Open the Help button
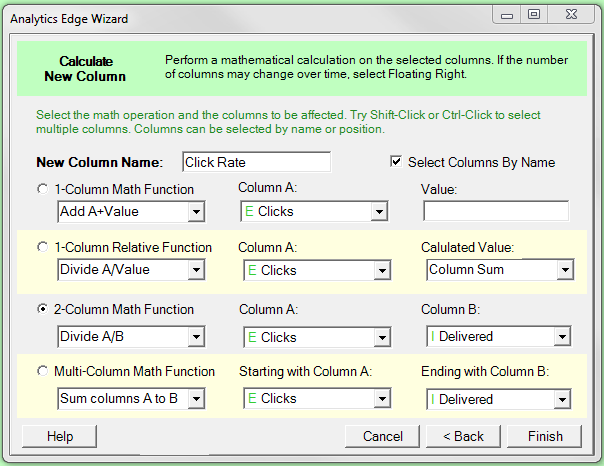This screenshot has height=466, width=604. pyautogui.click(x=59, y=436)
